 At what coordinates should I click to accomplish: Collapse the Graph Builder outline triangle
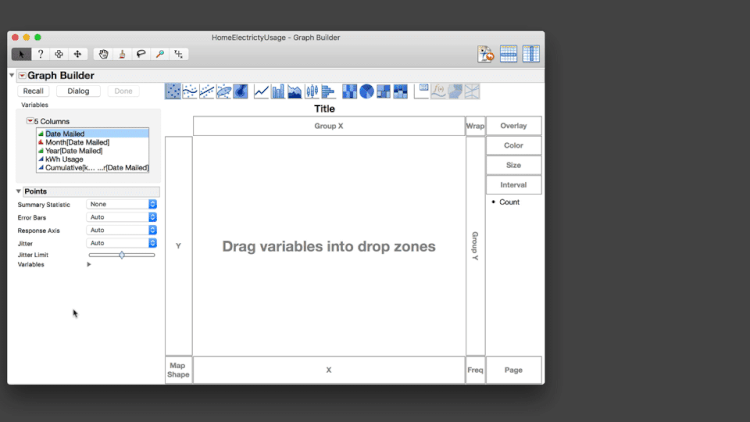pos(12,75)
